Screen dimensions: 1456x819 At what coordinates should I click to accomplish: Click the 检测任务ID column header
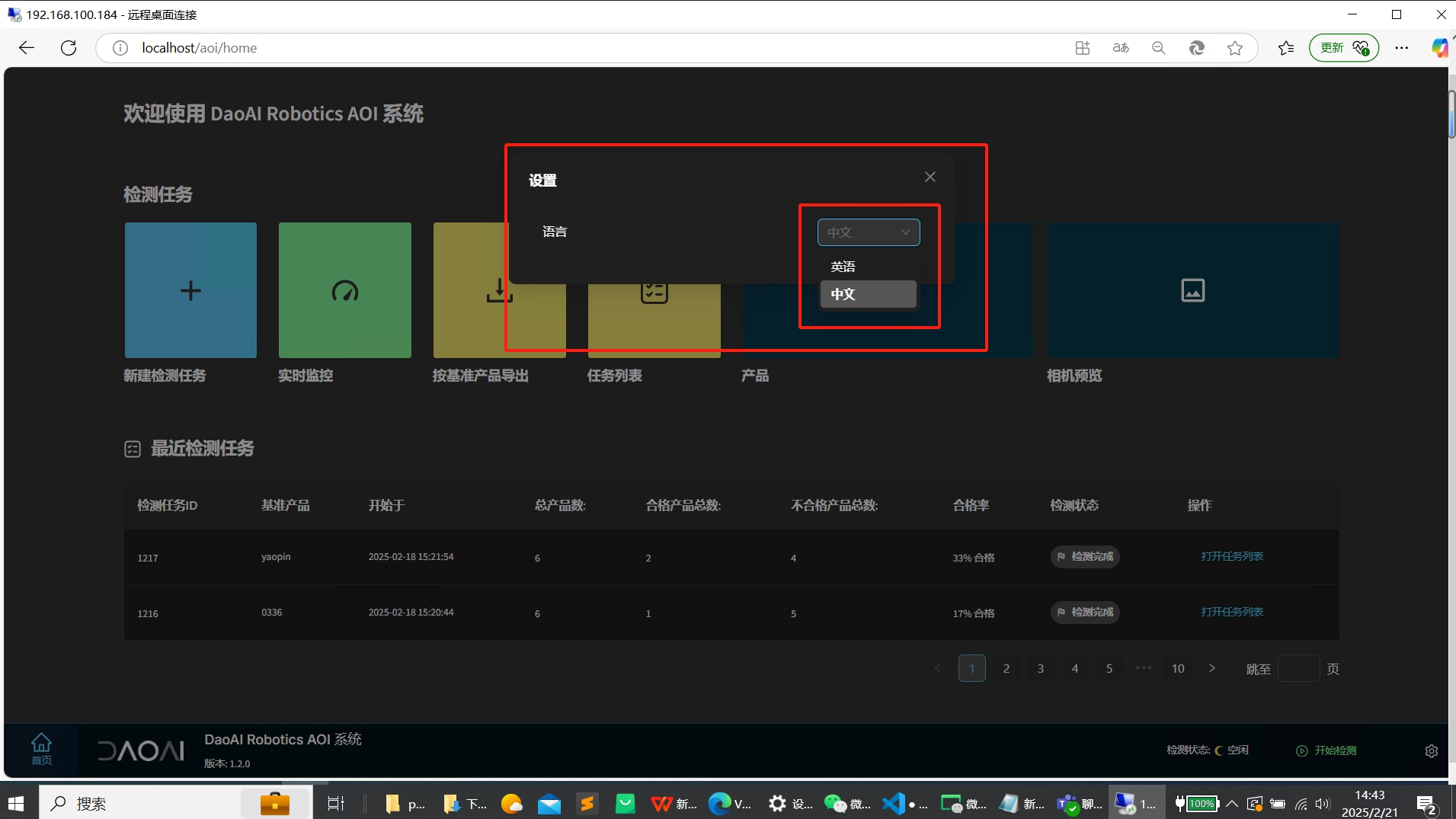[167, 505]
